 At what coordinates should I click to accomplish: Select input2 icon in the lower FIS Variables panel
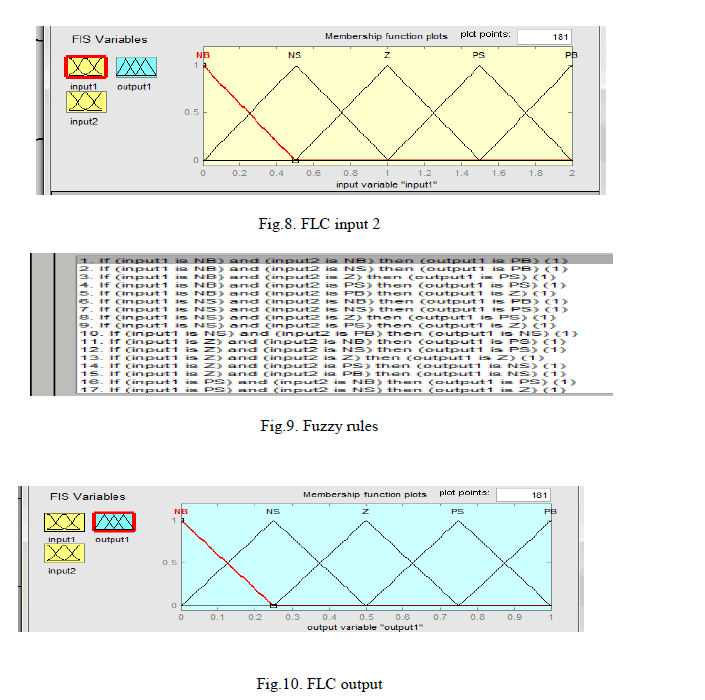pos(64,553)
